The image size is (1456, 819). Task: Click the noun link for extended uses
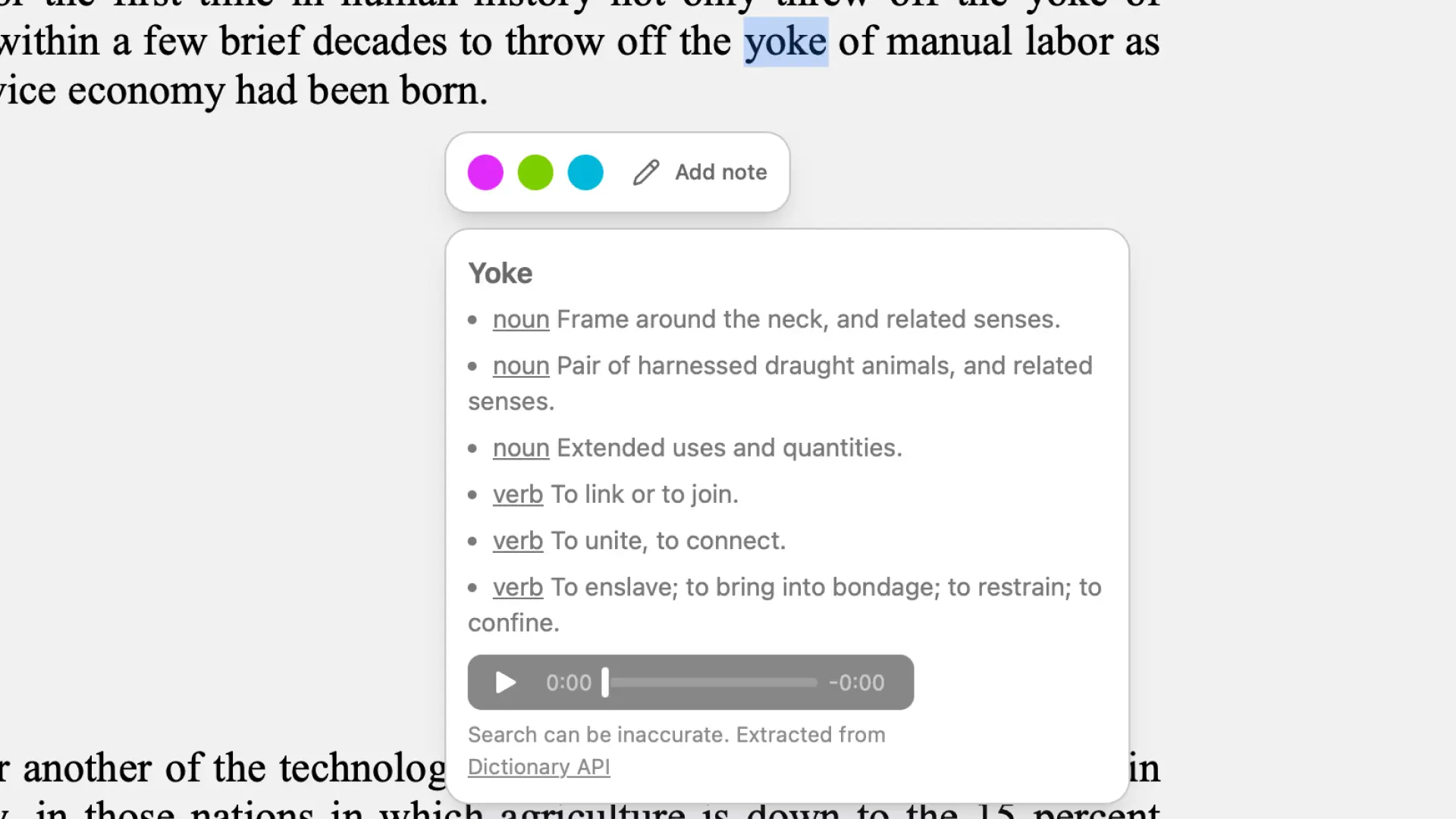click(x=521, y=447)
